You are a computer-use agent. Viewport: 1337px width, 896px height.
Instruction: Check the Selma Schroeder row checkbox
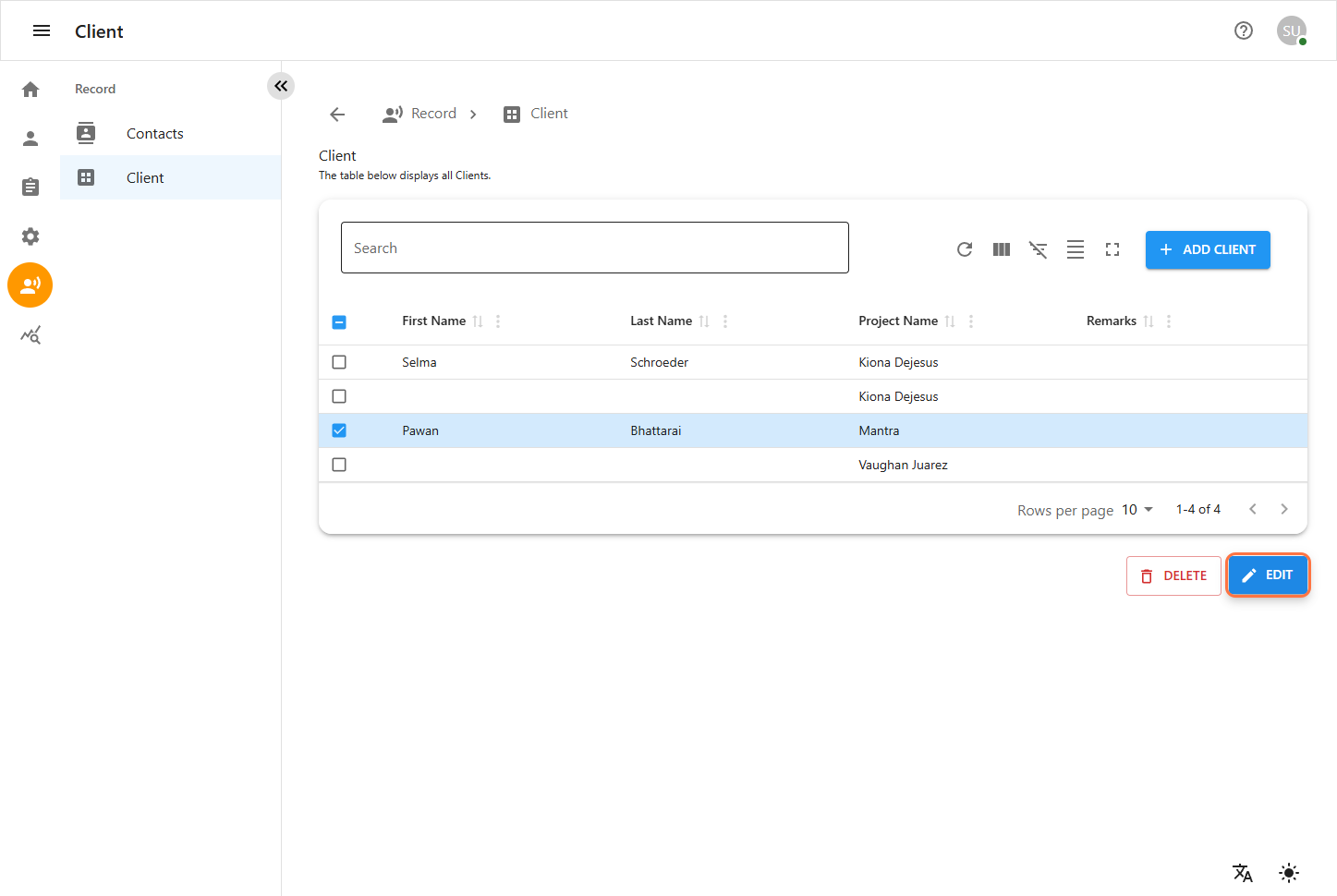point(339,362)
